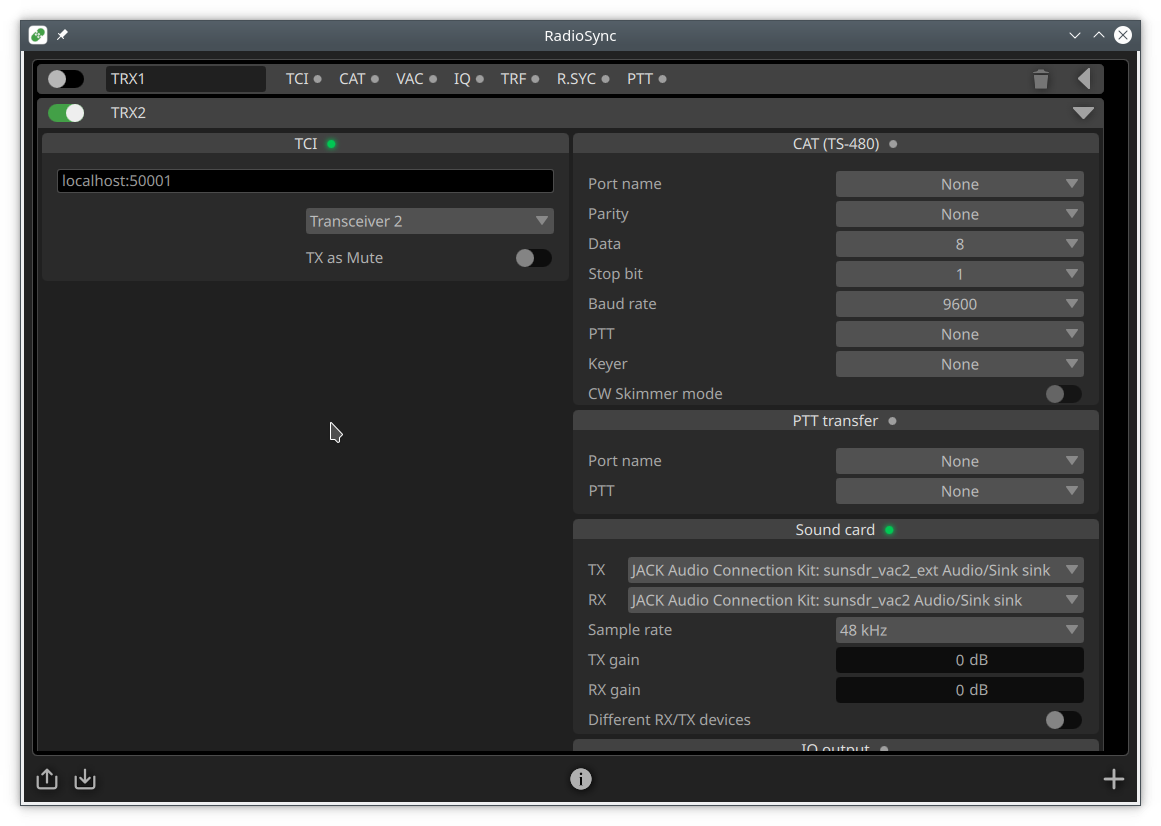Viewport: 1161px width, 826px height.
Task: Open the info icon at bottom center
Action: click(580, 779)
